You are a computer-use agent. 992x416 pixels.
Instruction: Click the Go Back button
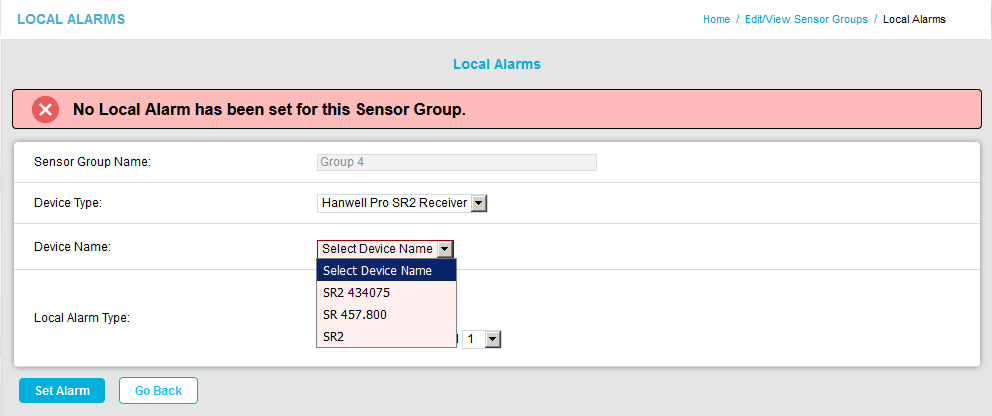click(x=158, y=391)
